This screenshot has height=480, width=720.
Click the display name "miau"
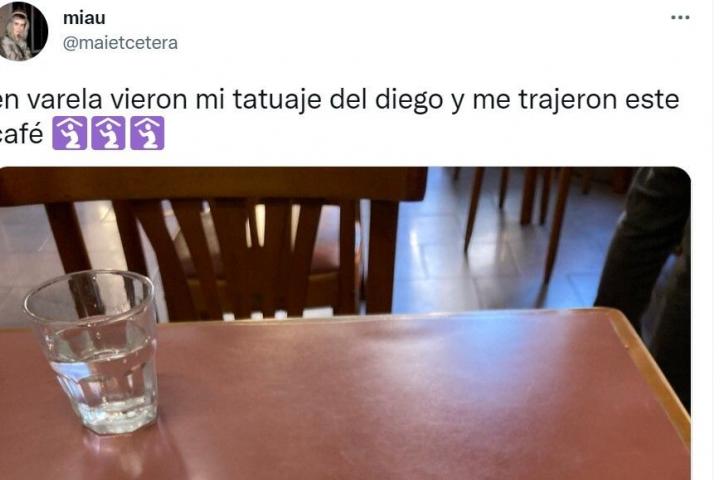click(x=84, y=18)
